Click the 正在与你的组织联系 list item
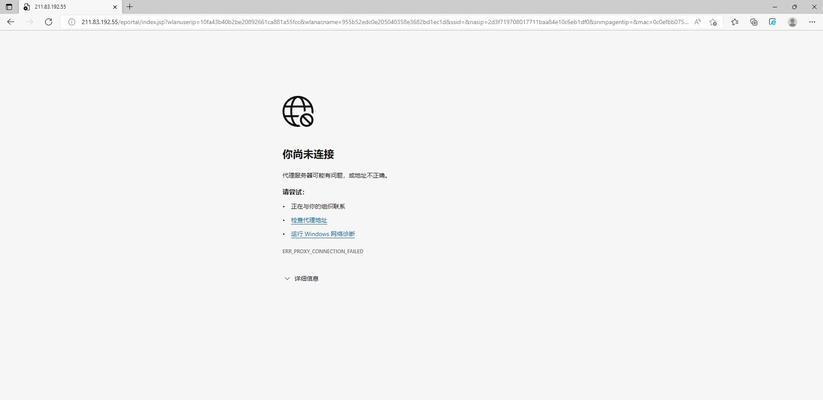This screenshot has height=400, width=823. tap(318, 207)
